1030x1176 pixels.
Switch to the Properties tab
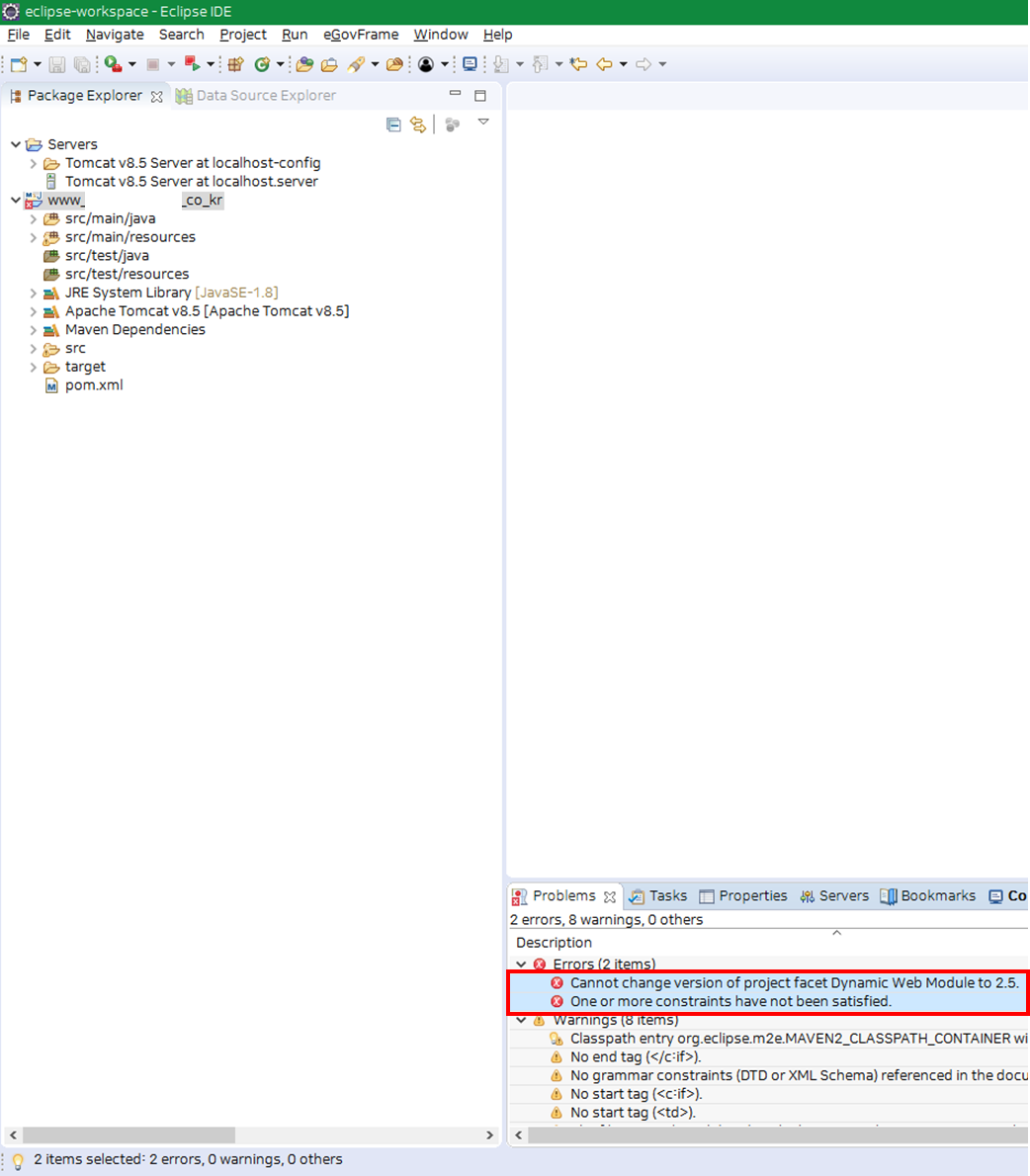pos(743,895)
